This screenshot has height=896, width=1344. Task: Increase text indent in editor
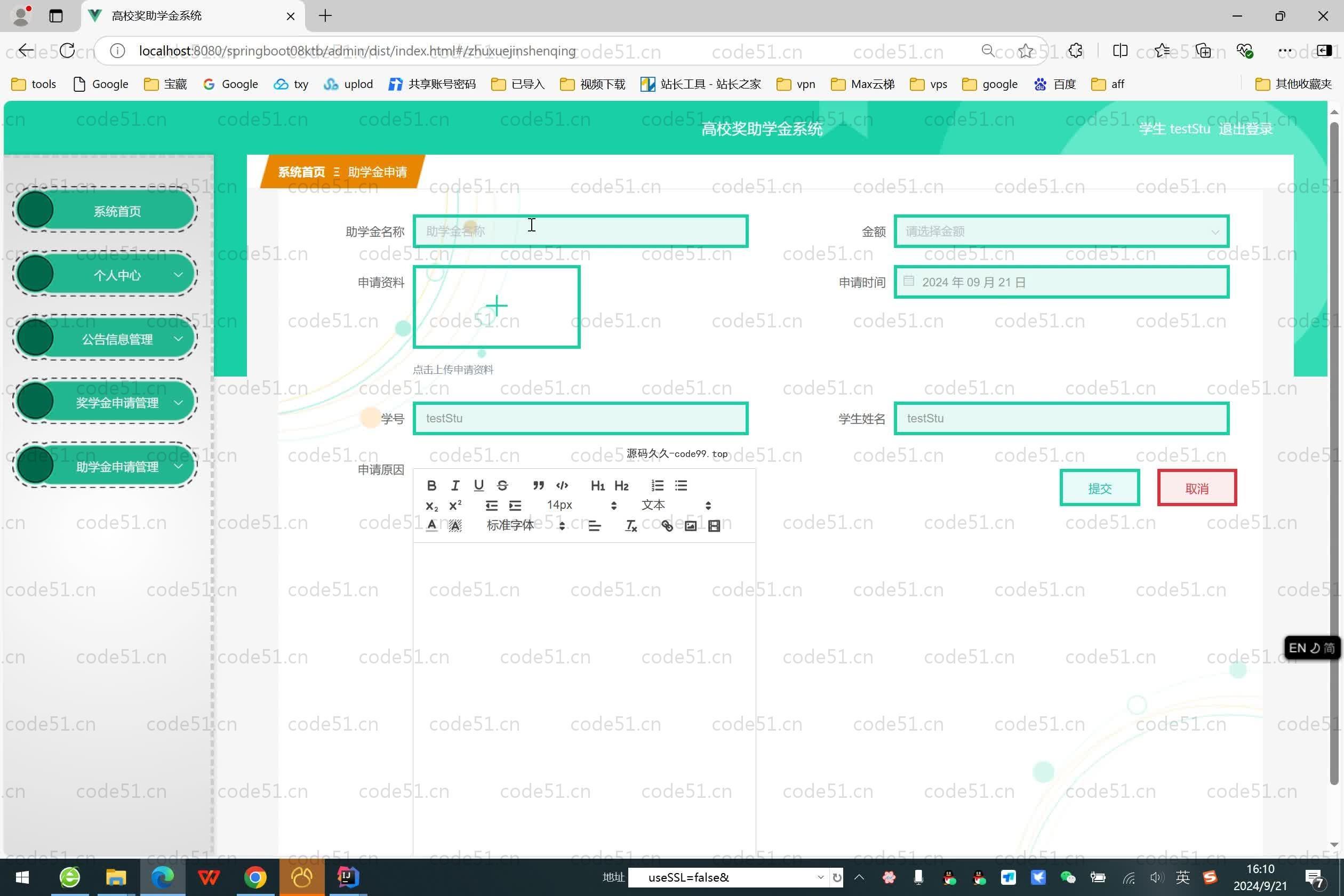pos(515,506)
